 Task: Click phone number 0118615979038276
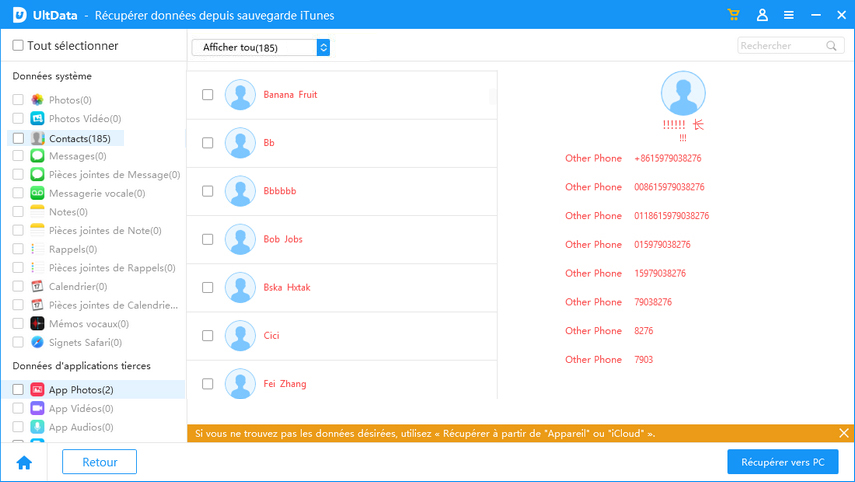pyautogui.click(x=671, y=216)
